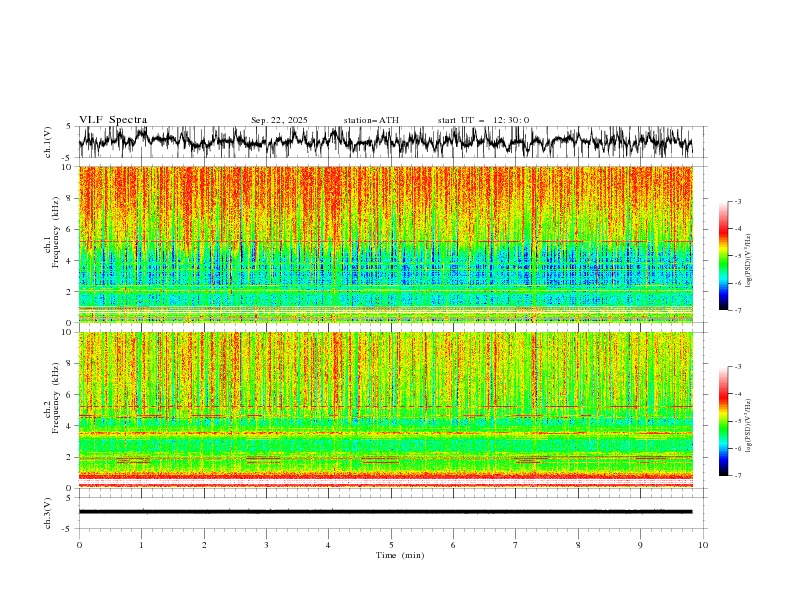792x612 pixels.
Task: Click the 'Time (min)' axis label
Action: pos(400,555)
